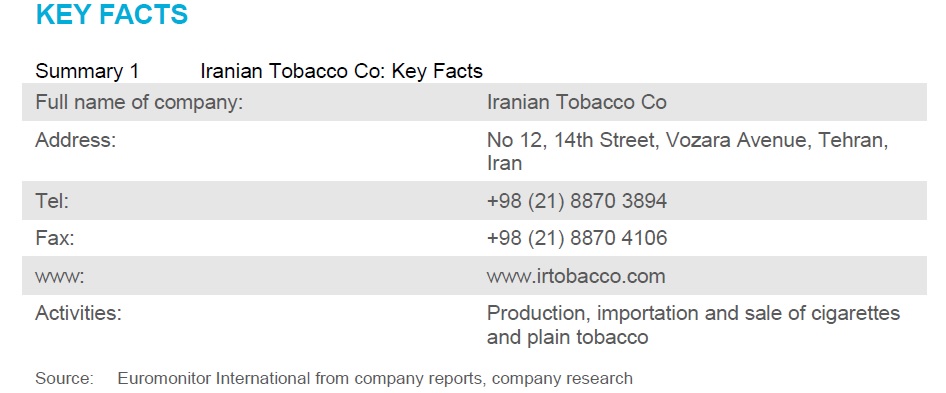Click the Fax label
This screenshot has height=393, width=946.
pyautogui.click(x=55, y=238)
